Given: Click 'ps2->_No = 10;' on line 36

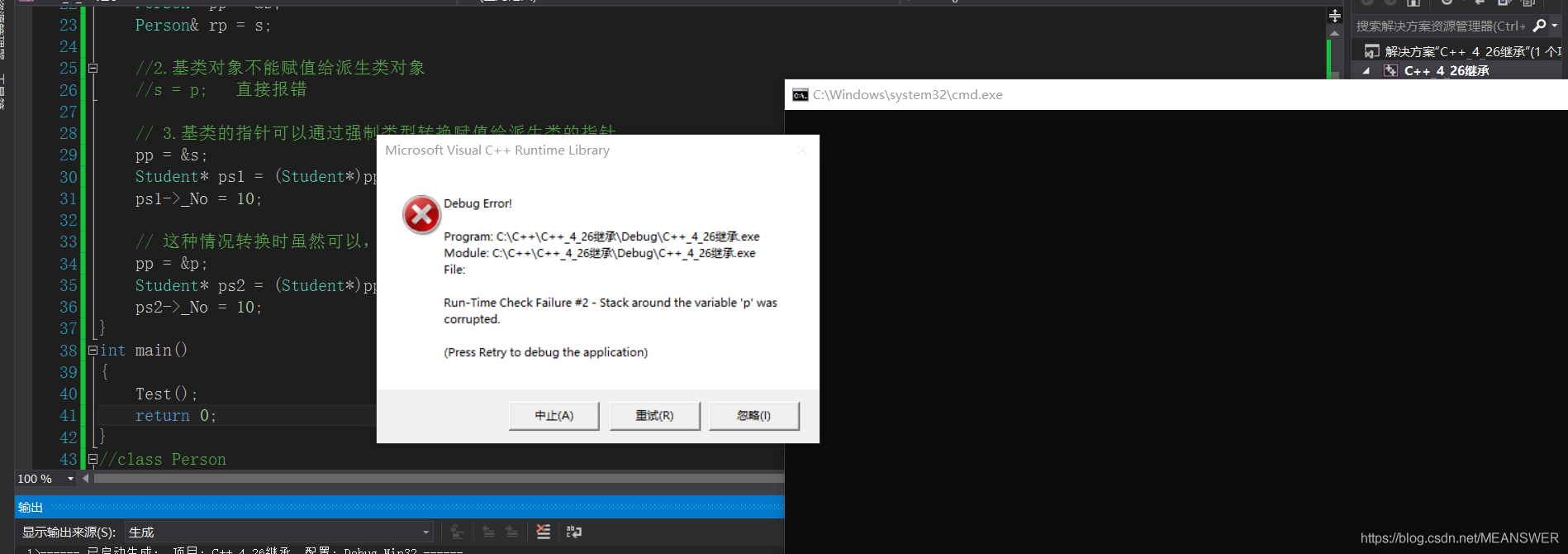Looking at the screenshot, I should click(x=198, y=308).
